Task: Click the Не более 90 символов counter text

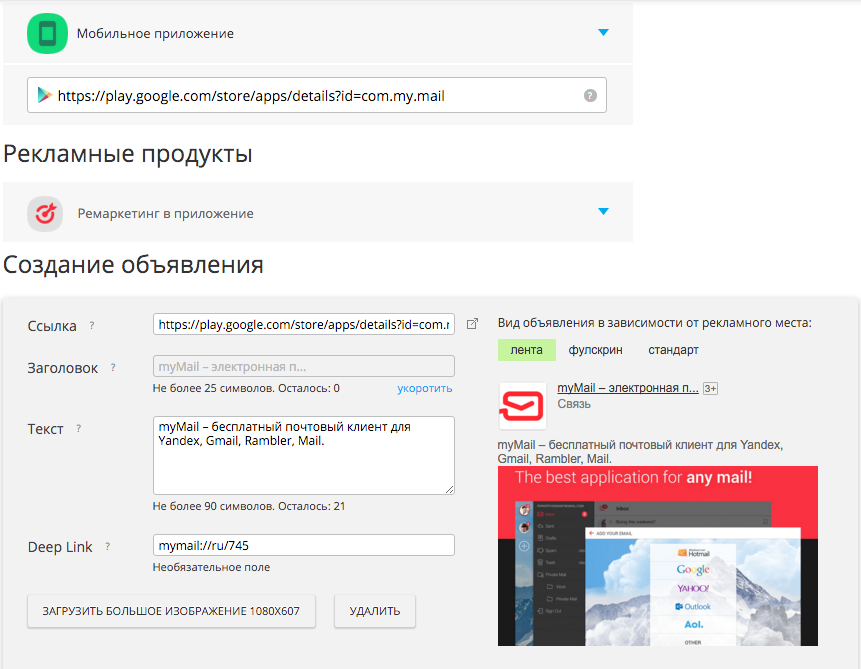Action: tap(249, 506)
